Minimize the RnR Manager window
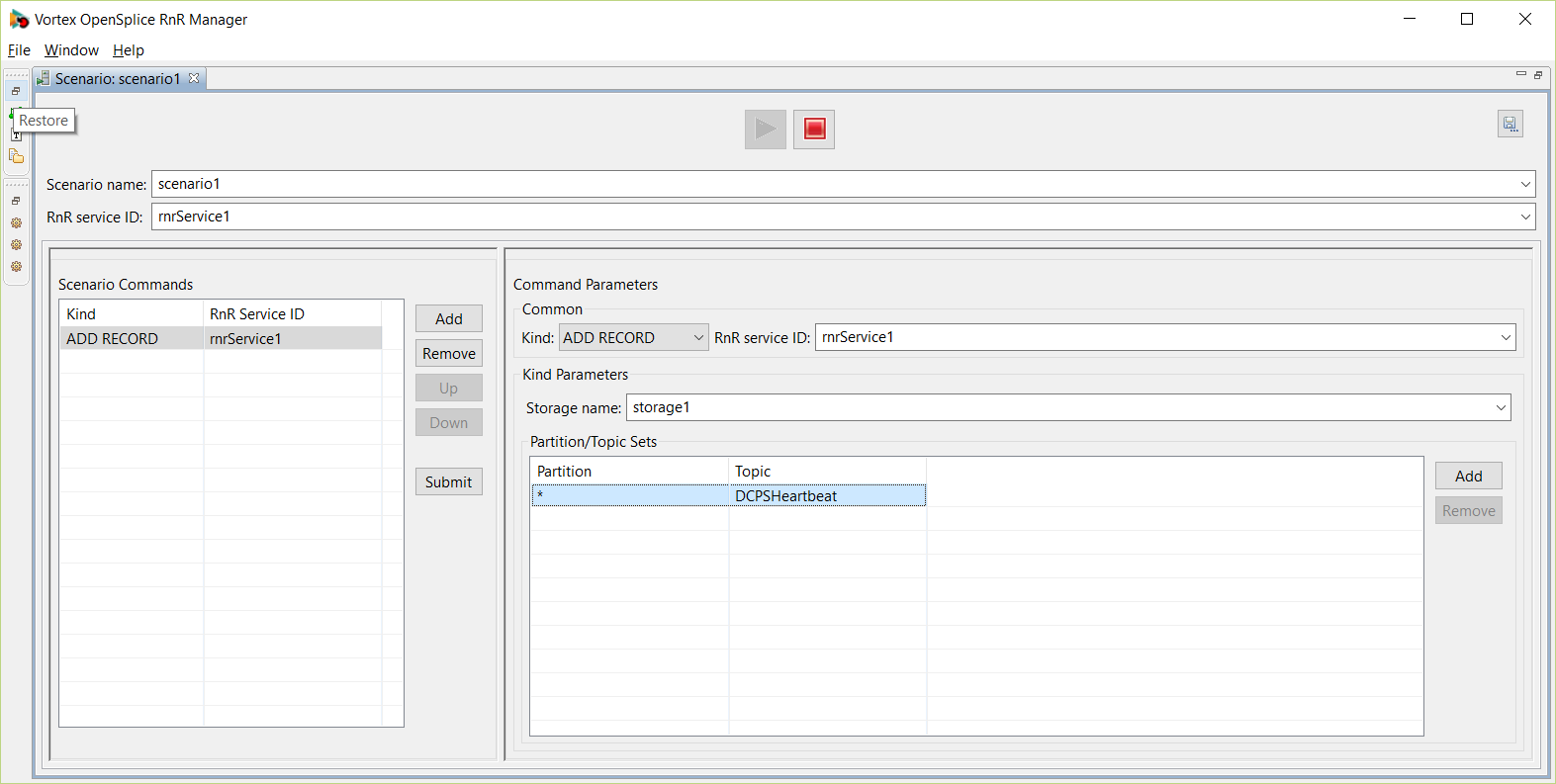Viewport: 1556px width, 784px height. 1410,19
